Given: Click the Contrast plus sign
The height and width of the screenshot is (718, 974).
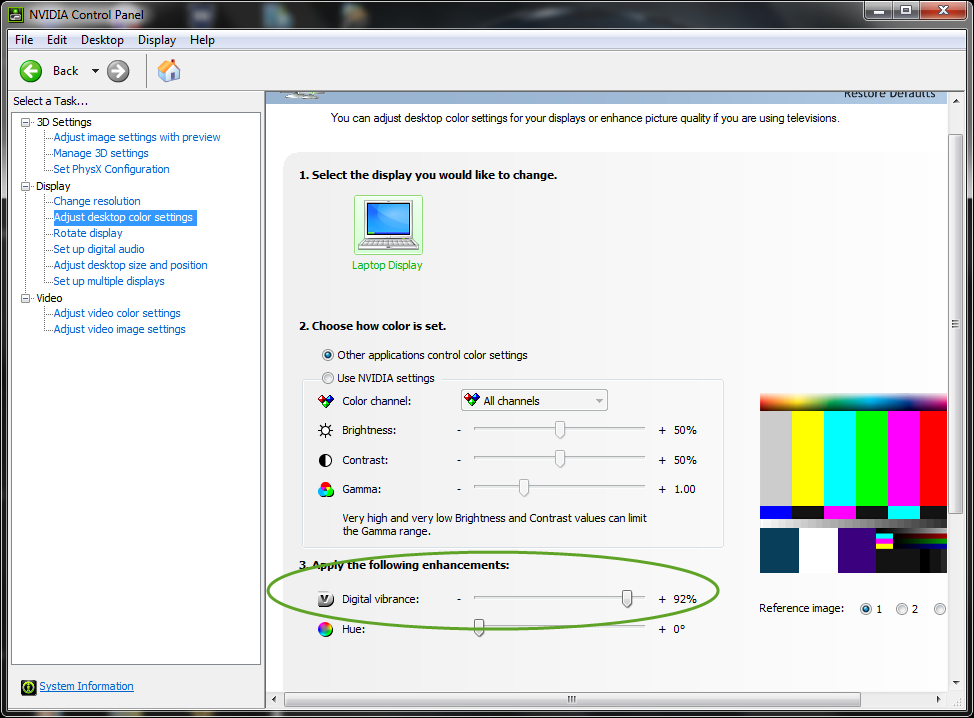Looking at the screenshot, I should [662, 460].
